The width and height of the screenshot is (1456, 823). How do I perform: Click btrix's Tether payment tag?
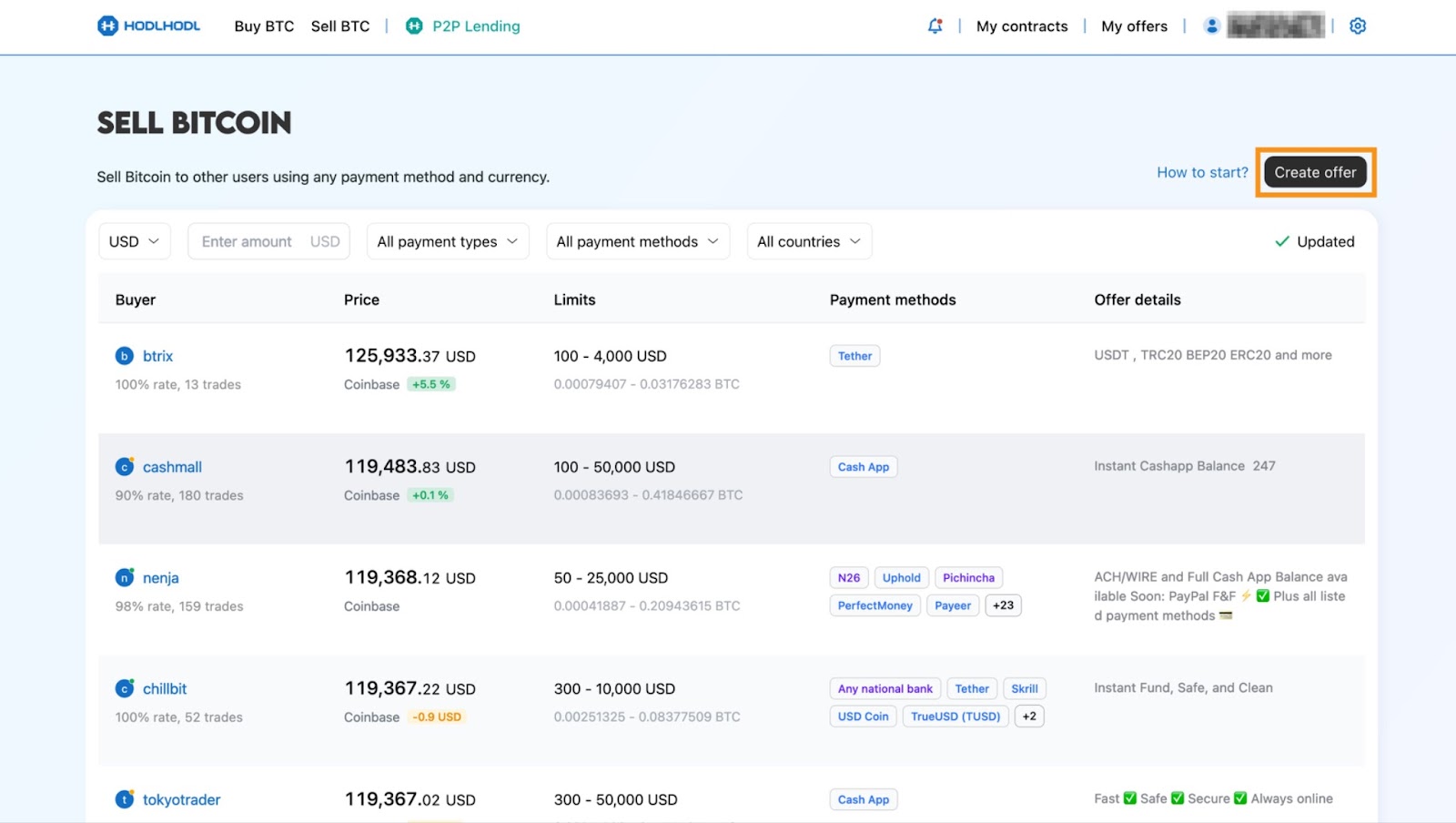click(854, 356)
